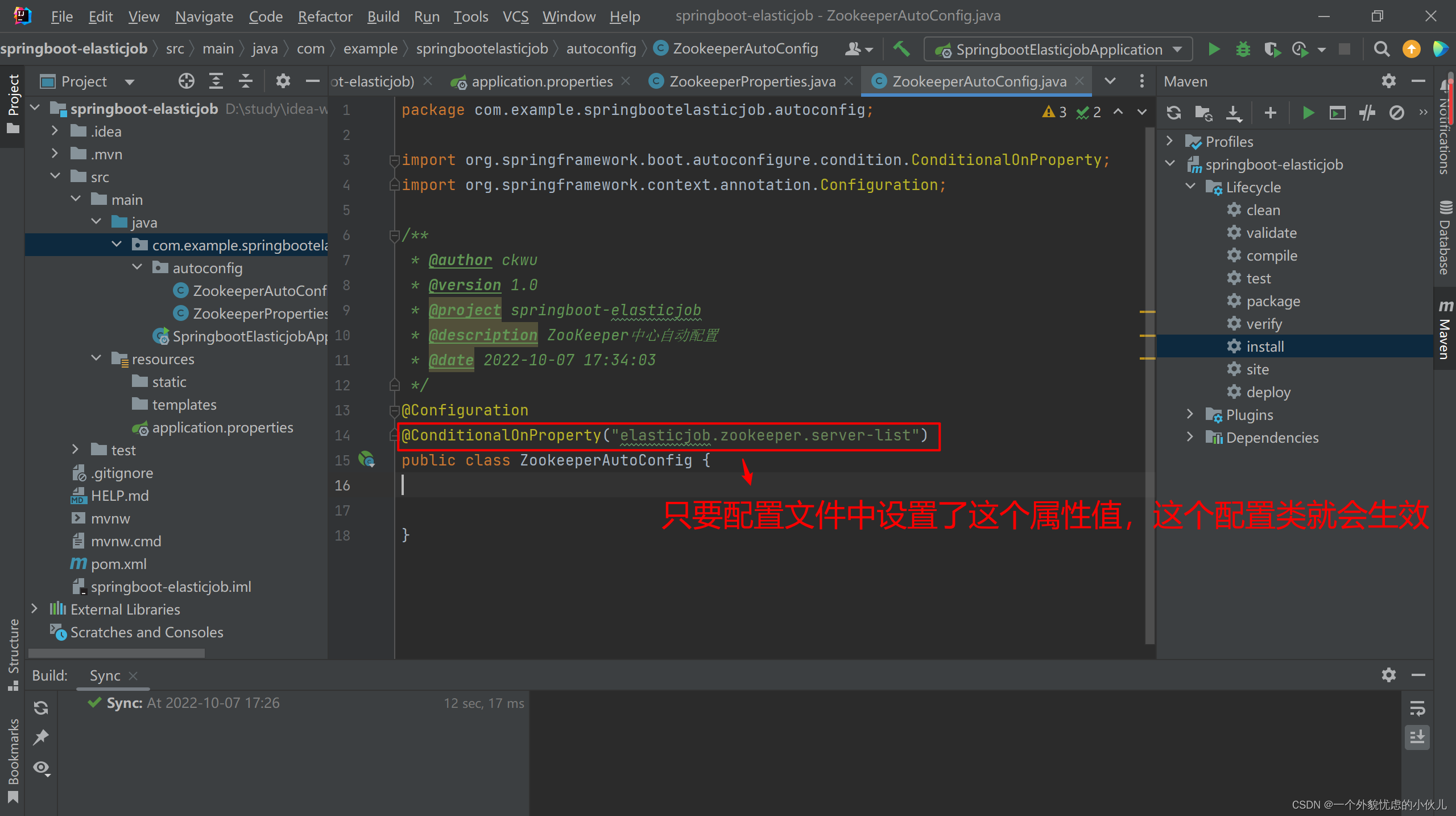Open Project panel settings gear

coord(283,81)
